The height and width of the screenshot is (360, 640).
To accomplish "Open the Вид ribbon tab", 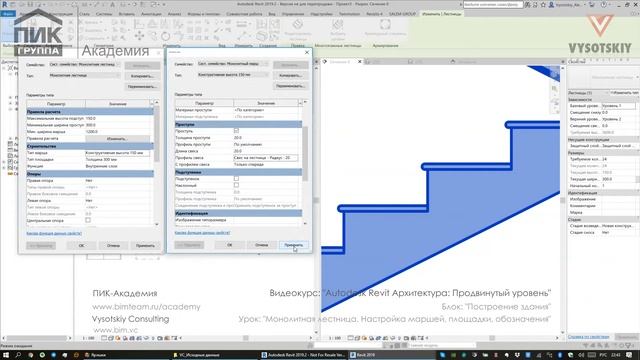I will tap(271, 14).
